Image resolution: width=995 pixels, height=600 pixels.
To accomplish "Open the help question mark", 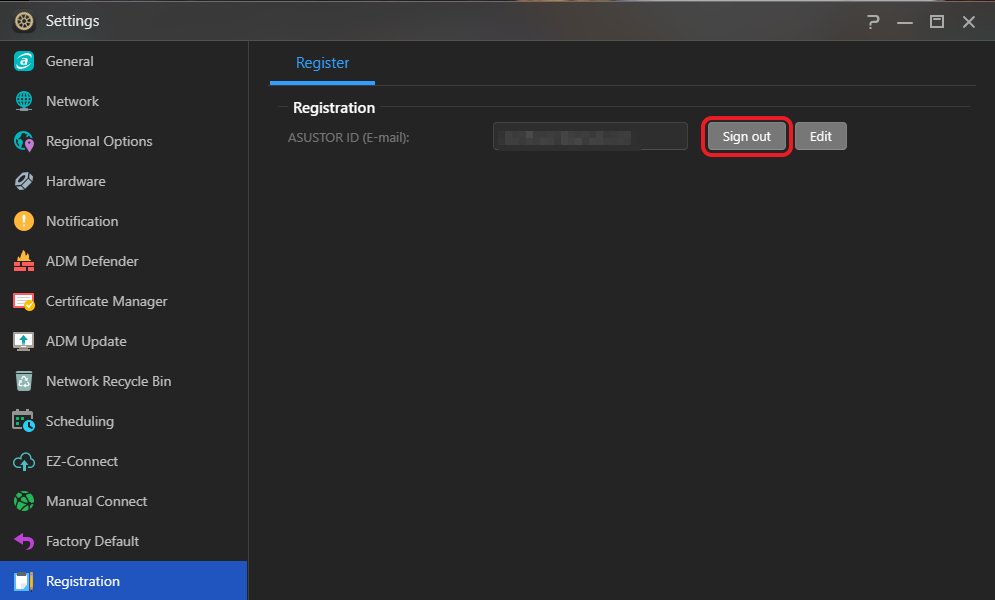I will pyautogui.click(x=873, y=22).
